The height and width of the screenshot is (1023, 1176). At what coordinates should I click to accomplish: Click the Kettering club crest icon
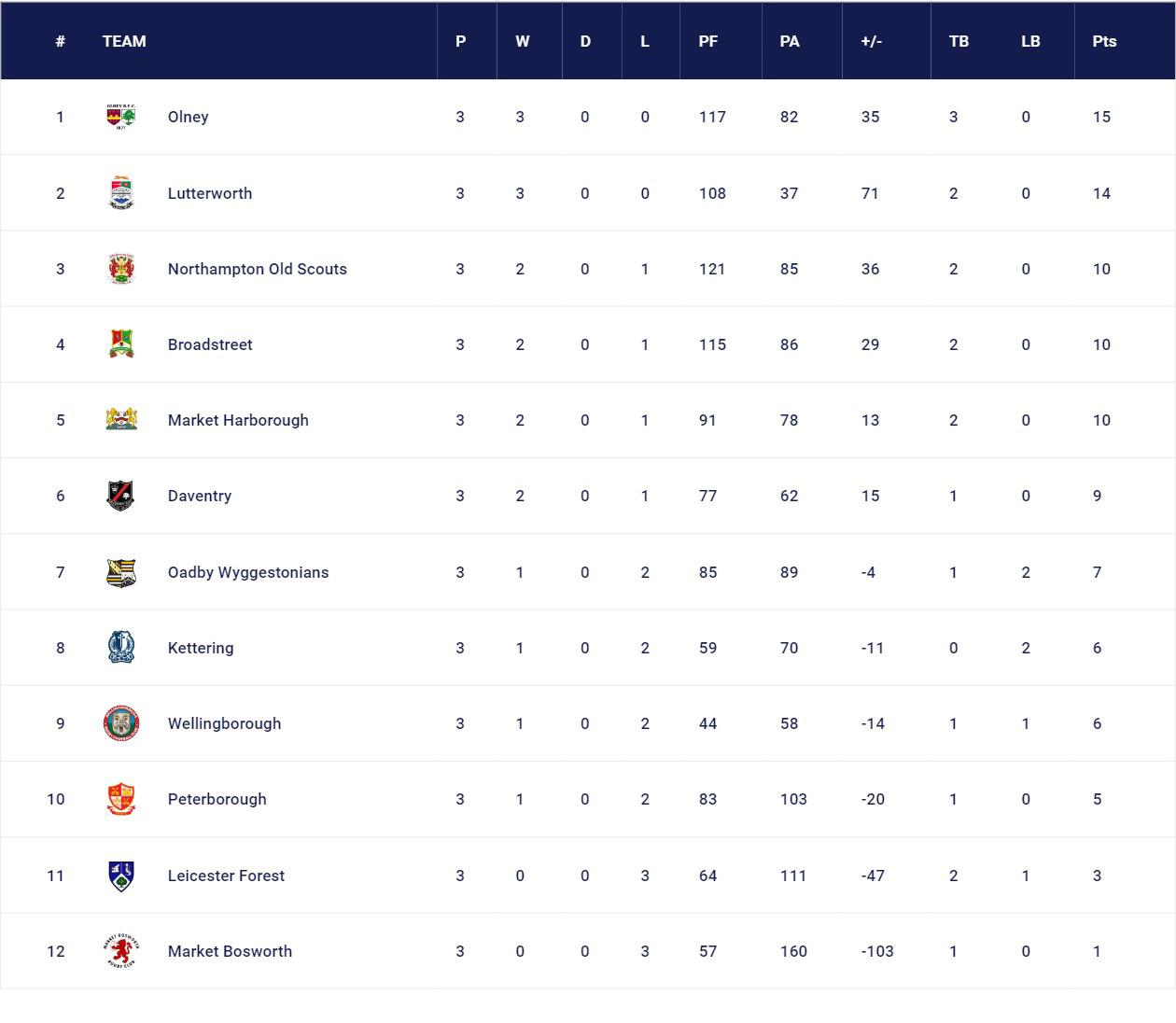[x=121, y=647]
